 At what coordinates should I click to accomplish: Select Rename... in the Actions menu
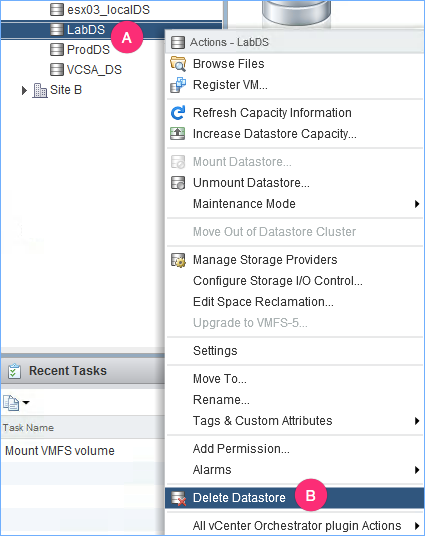[221, 400]
